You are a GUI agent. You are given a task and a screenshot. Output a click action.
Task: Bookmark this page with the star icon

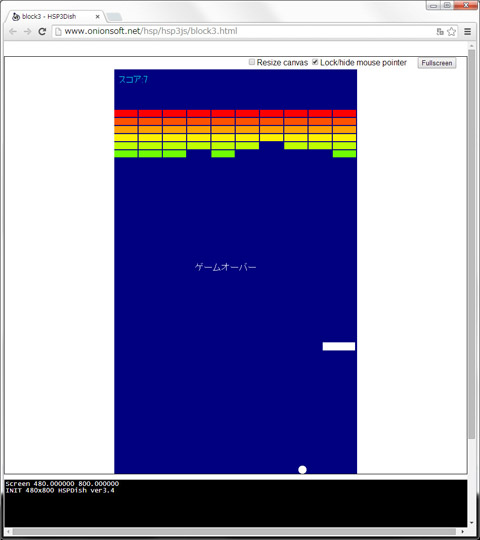click(x=451, y=31)
